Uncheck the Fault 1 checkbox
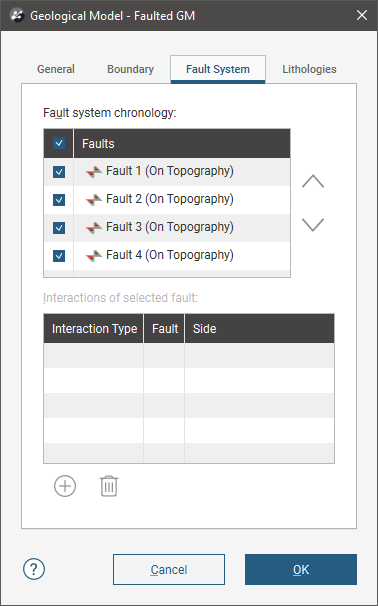The image size is (378, 606). pyautogui.click(x=59, y=172)
